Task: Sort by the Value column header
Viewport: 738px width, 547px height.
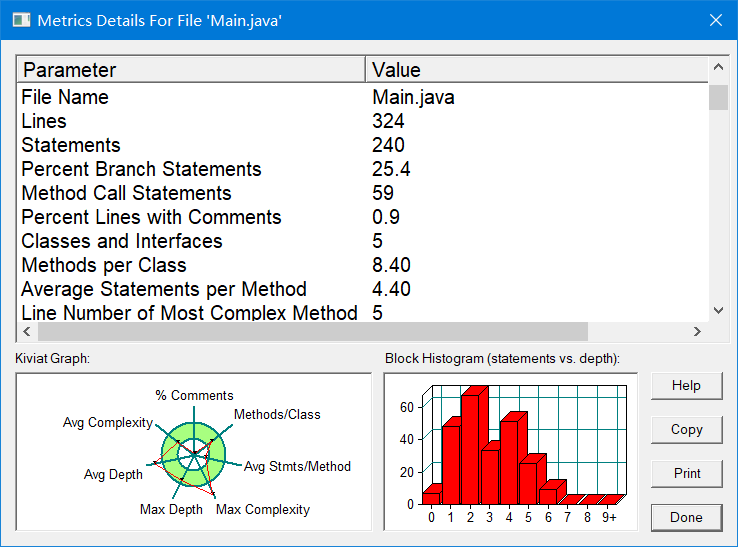Action: click(537, 70)
